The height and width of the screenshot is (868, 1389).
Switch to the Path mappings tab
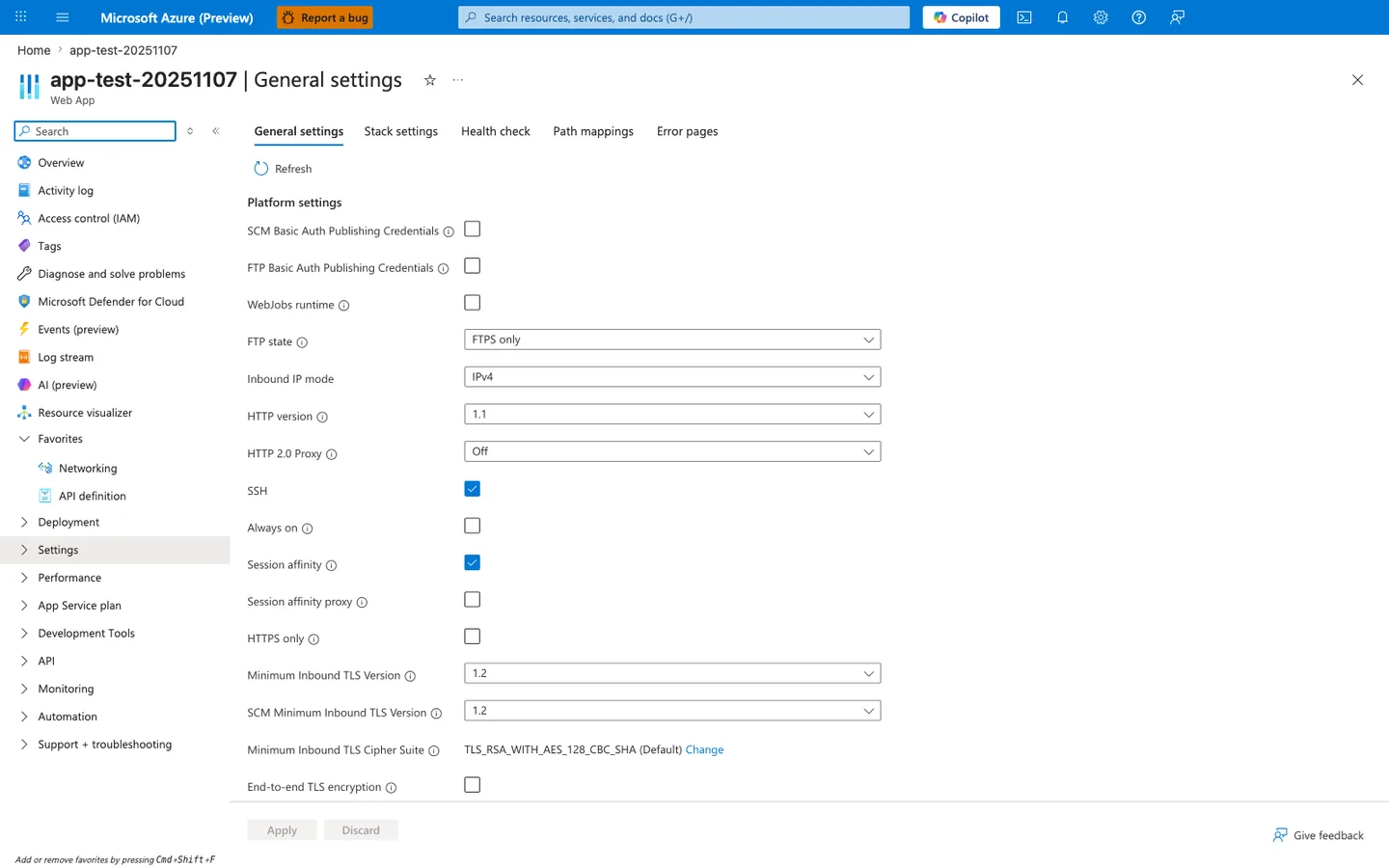(593, 131)
